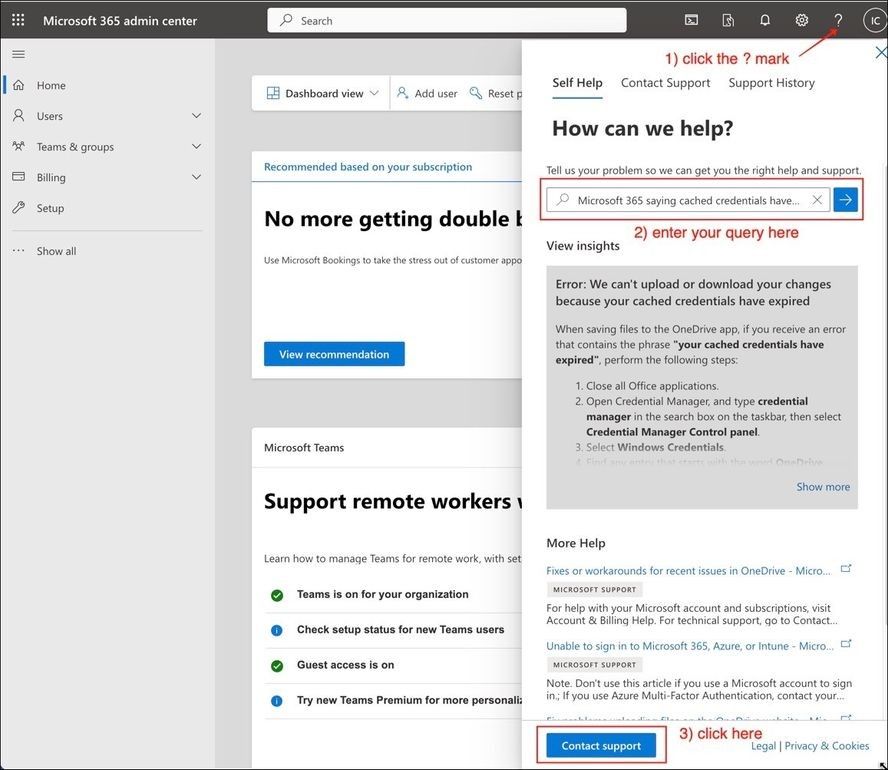Submit query via the arrow button

coord(845,199)
